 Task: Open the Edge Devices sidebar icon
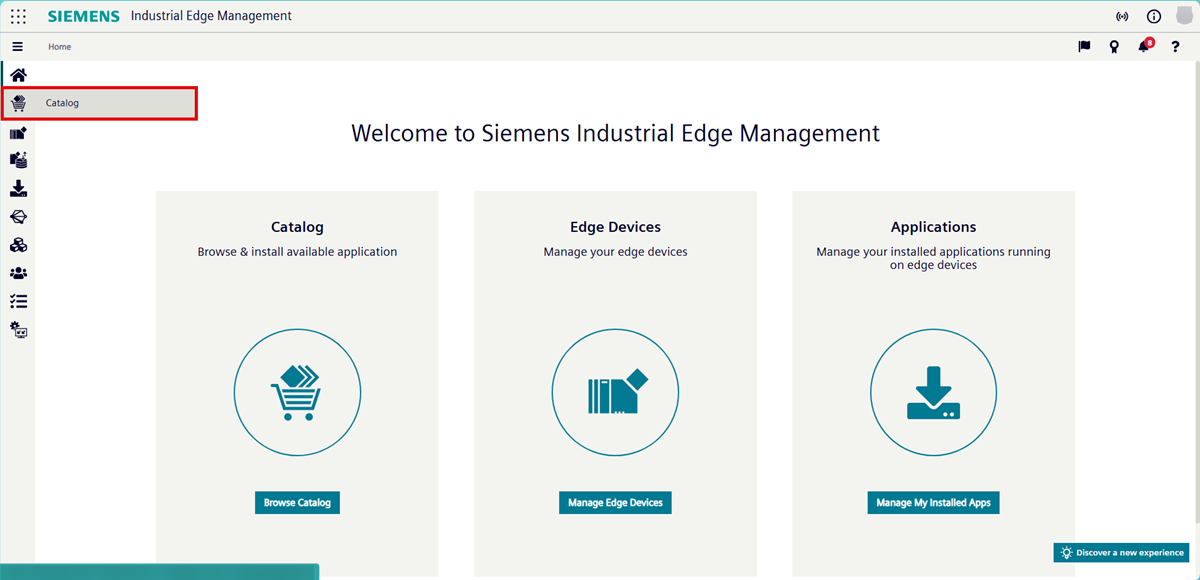click(18, 132)
